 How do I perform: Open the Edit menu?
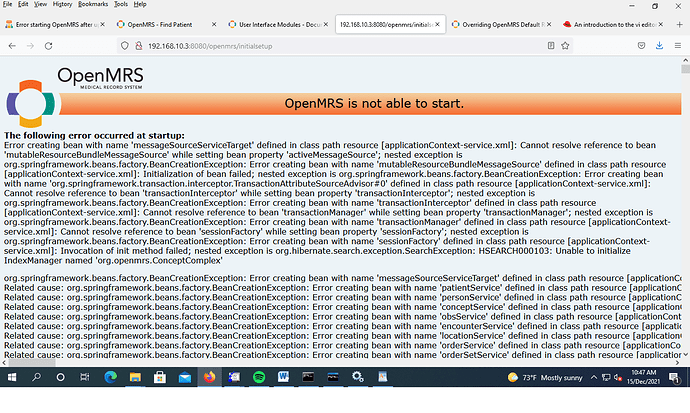[23, 4]
